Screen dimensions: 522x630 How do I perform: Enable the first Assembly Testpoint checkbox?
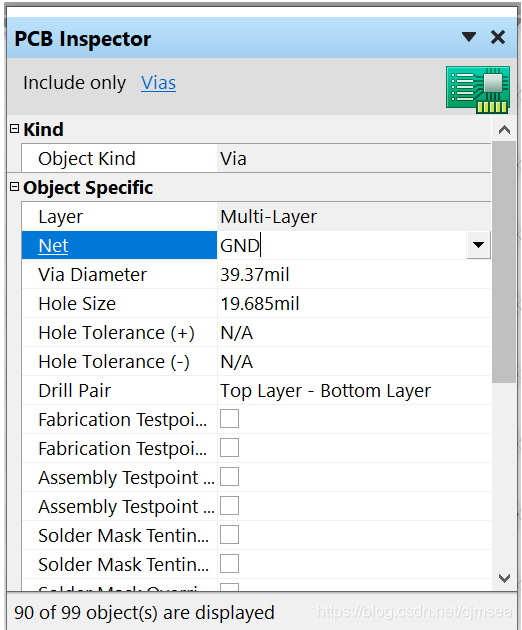tap(229, 477)
